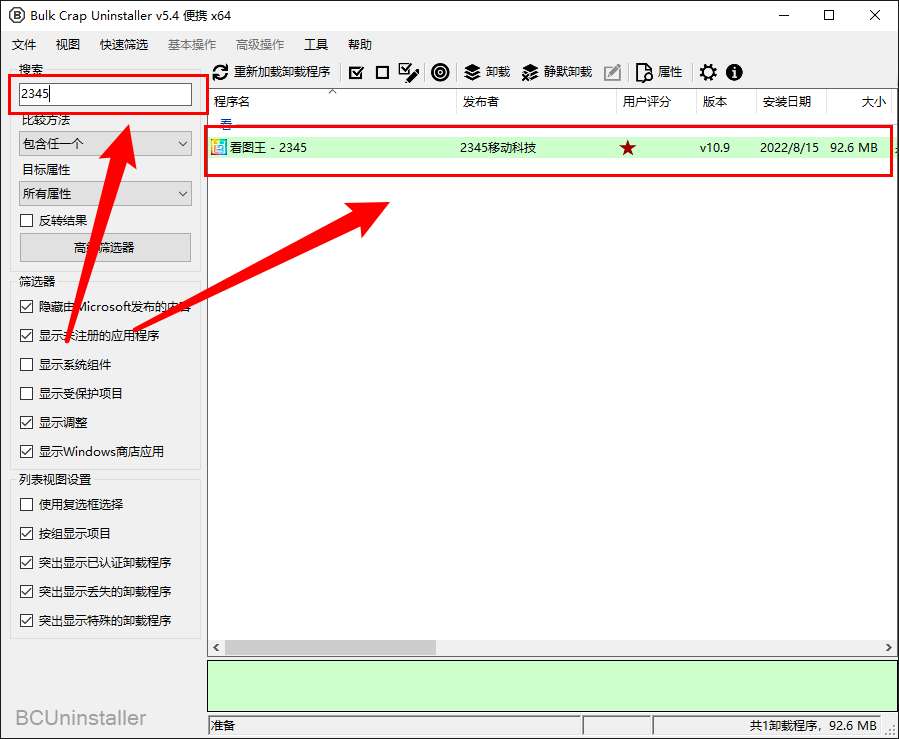
Task: Open the 快速筛选 menu
Action: [x=124, y=44]
